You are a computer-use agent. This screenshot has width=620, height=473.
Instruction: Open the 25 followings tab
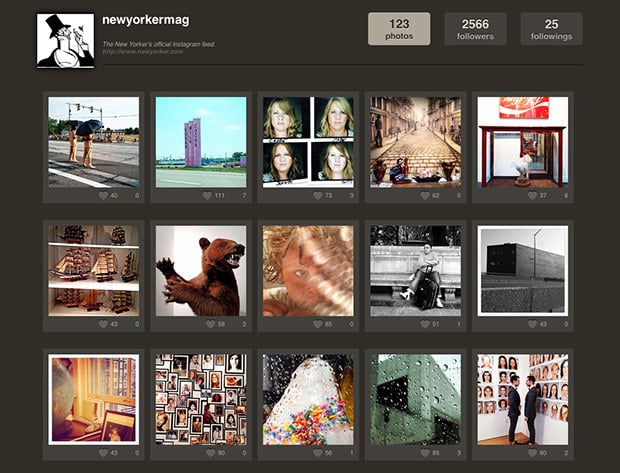click(551, 29)
